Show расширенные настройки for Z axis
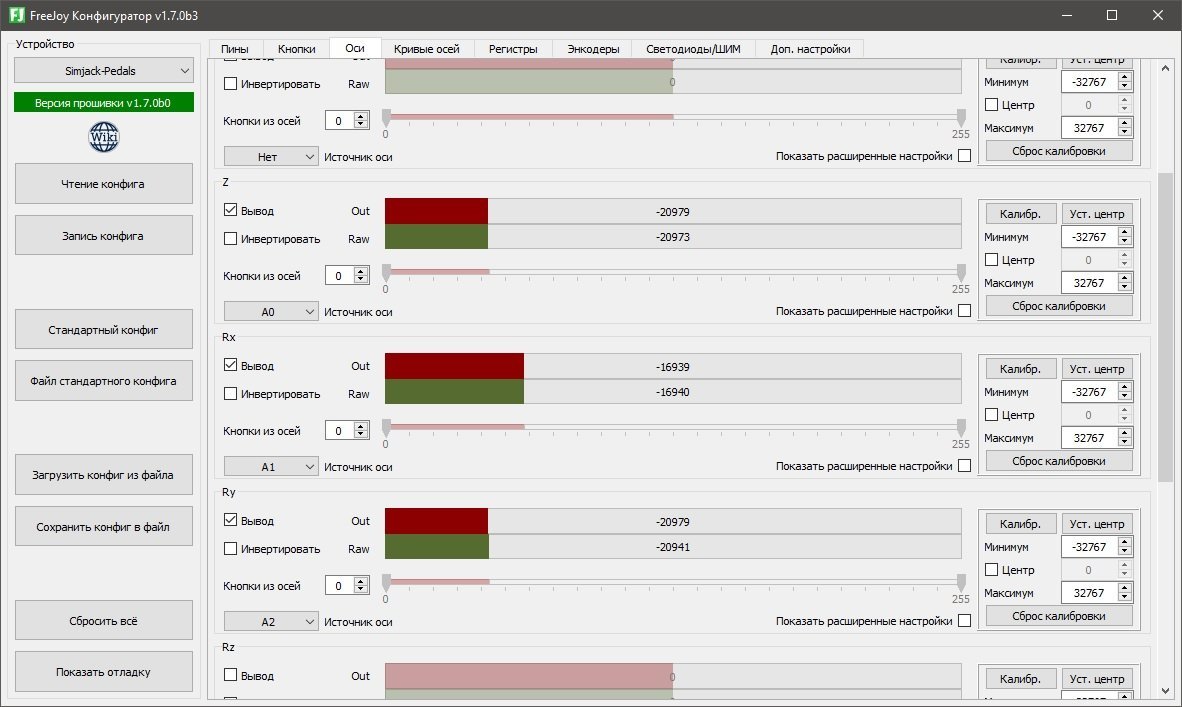The image size is (1182, 707). (964, 311)
